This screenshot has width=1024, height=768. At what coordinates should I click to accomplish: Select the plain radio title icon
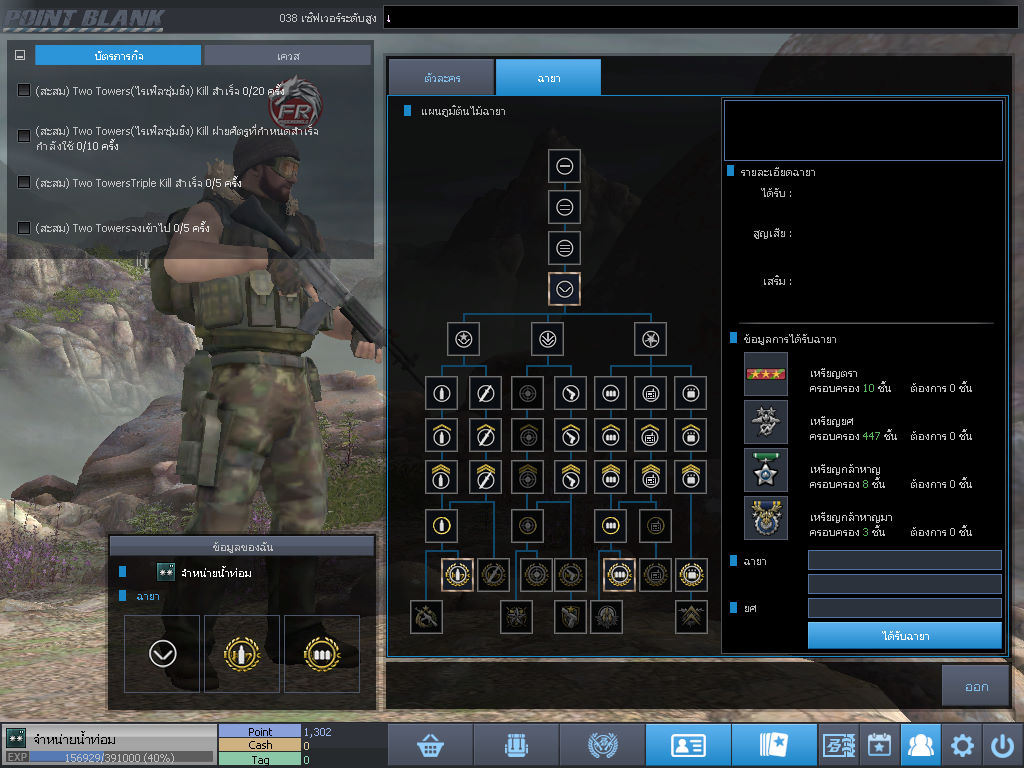click(650, 393)
